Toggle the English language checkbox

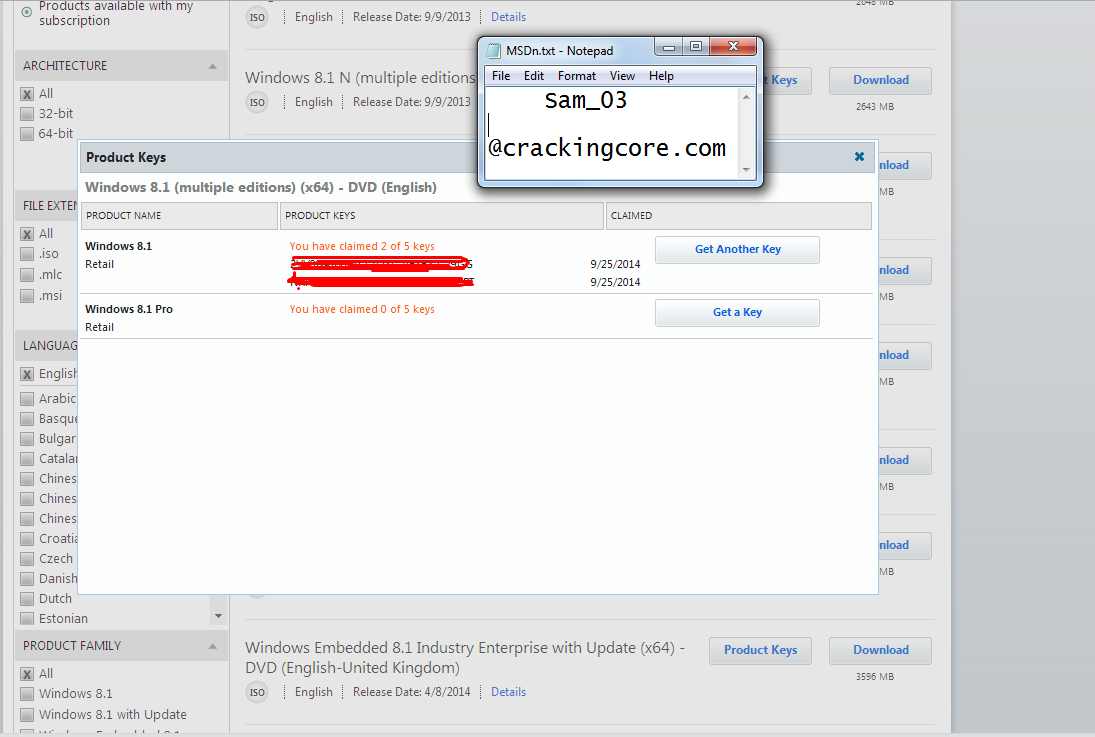pos(27,374)
